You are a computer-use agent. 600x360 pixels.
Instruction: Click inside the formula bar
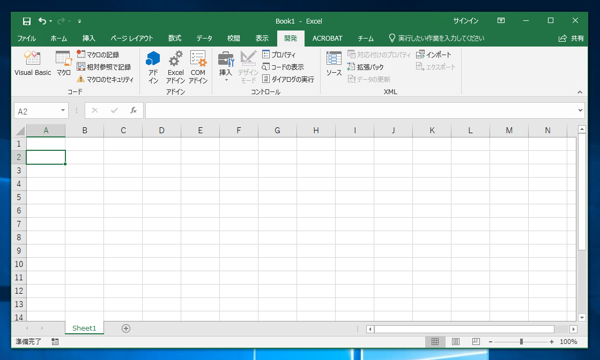(361, 111)
